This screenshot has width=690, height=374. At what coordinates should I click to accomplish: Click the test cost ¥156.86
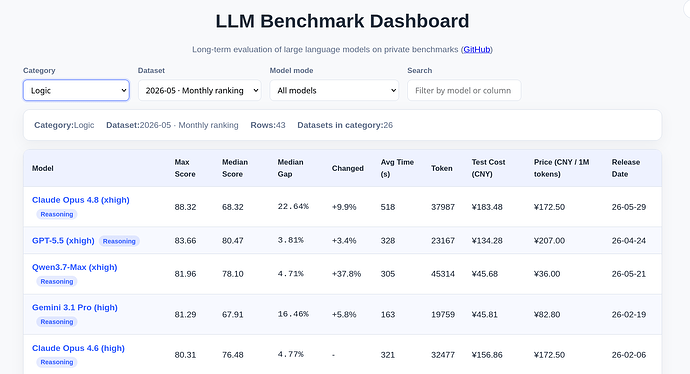point(487,355)
